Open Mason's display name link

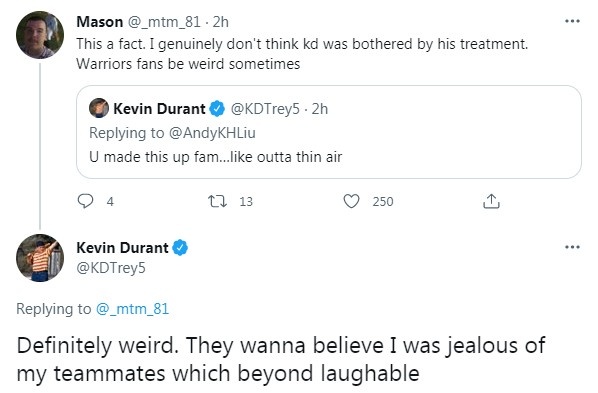pos(100,22)
